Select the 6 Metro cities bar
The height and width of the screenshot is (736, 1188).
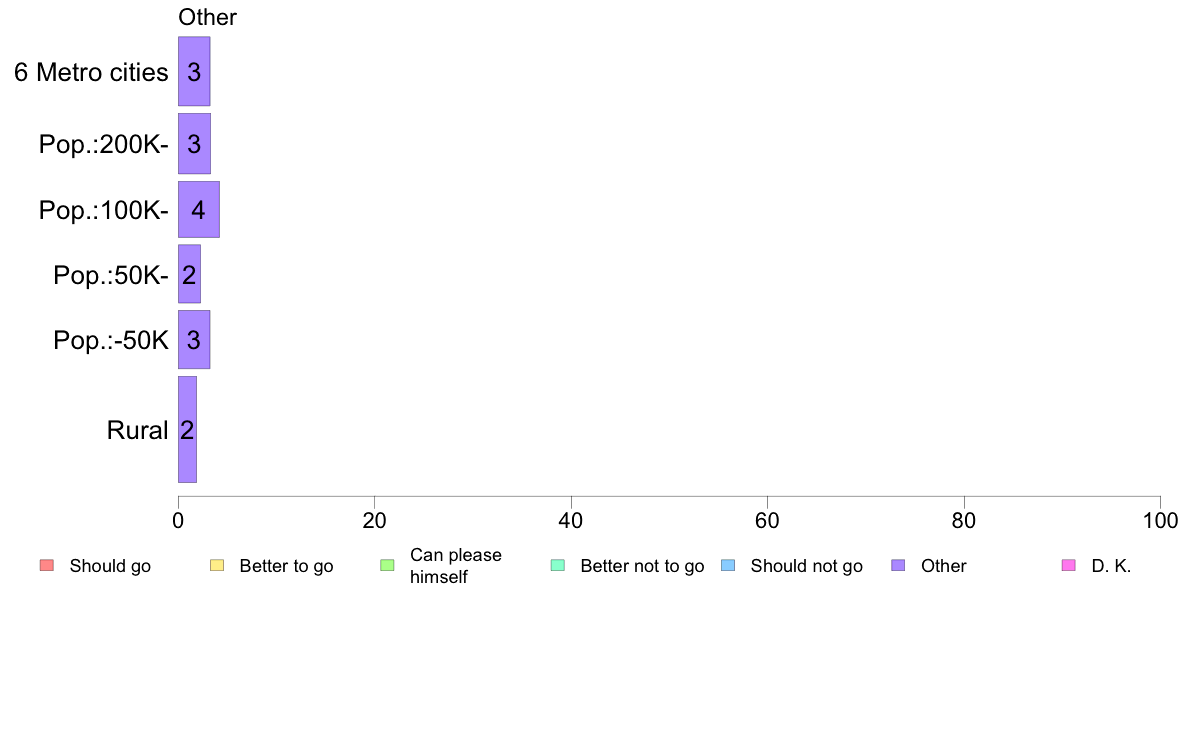click(x=194, y=71)
